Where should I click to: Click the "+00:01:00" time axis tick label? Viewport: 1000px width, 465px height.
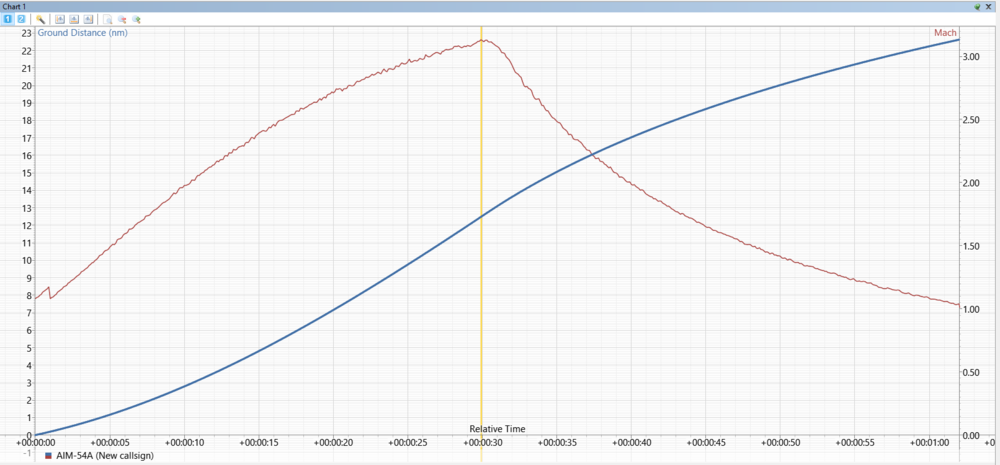pos(930,441)
